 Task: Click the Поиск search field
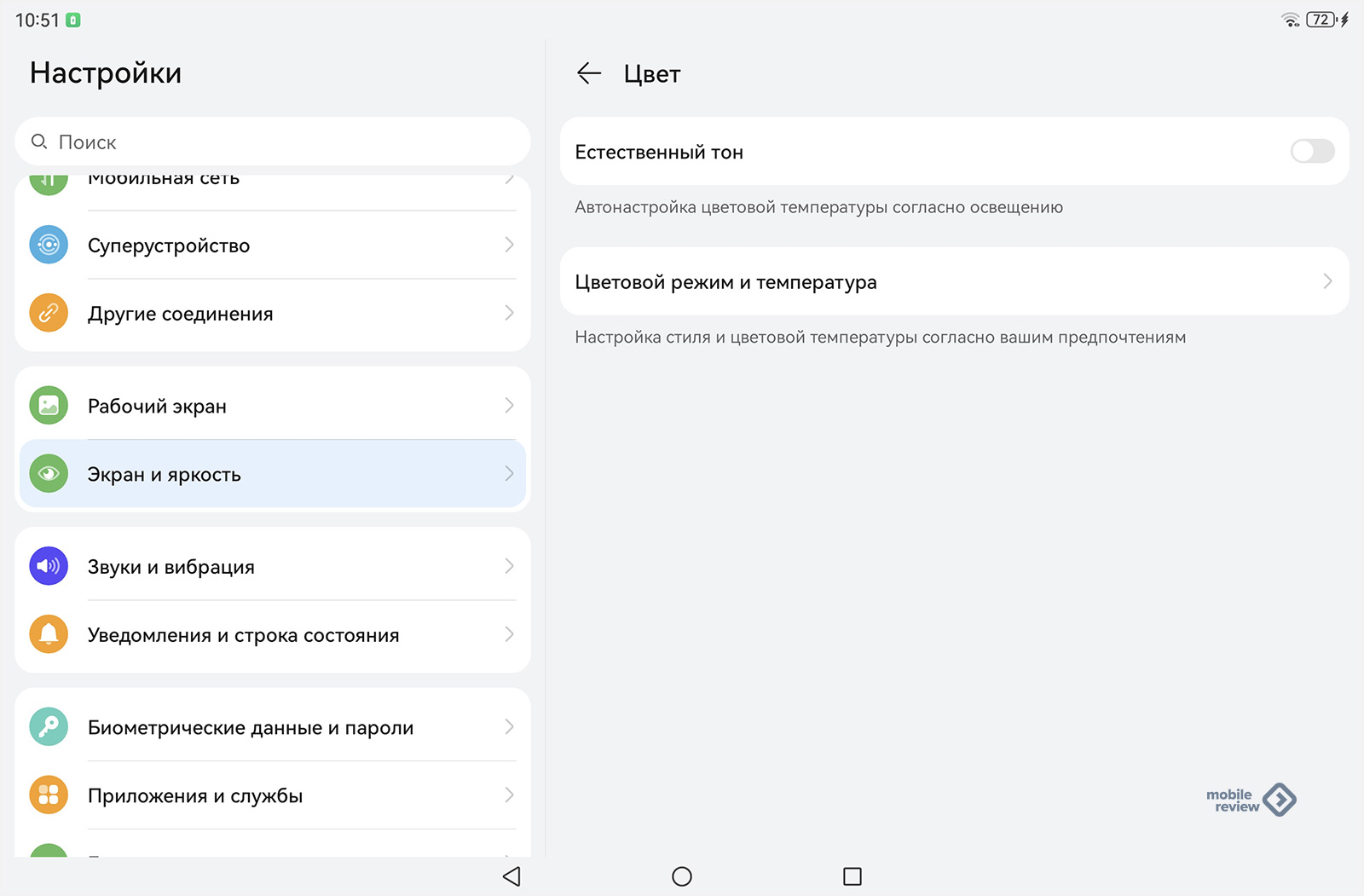[x=273, y=142]
